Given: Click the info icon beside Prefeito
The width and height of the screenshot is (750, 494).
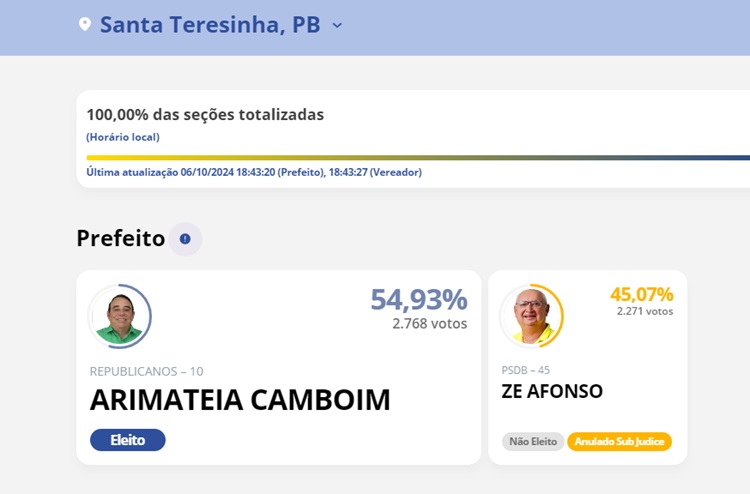Looking at the screenshot, I should coord(185,239).
